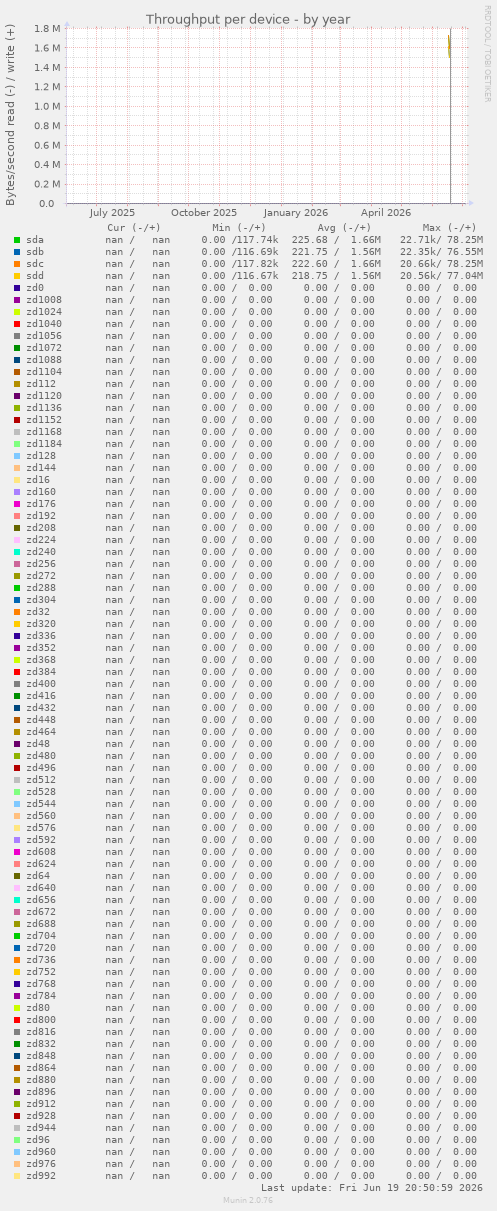
Task: Select the zd384 legend entry
Action: click(x=41, y=672)
